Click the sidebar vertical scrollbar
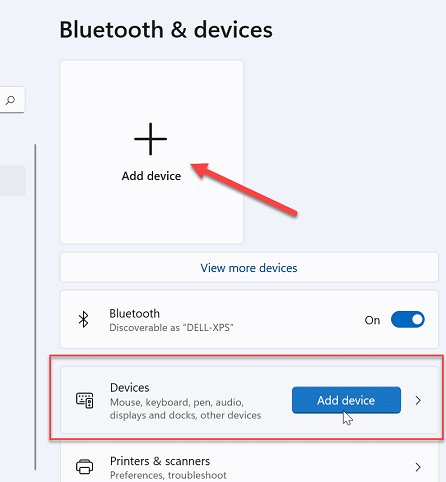 click(x=35, y=307)
